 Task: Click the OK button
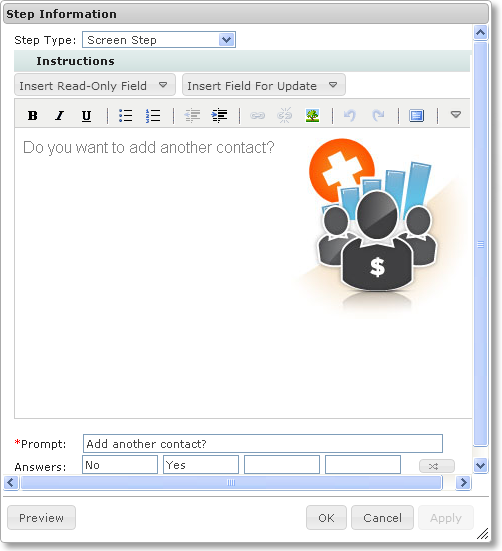[x=326, y=518]
